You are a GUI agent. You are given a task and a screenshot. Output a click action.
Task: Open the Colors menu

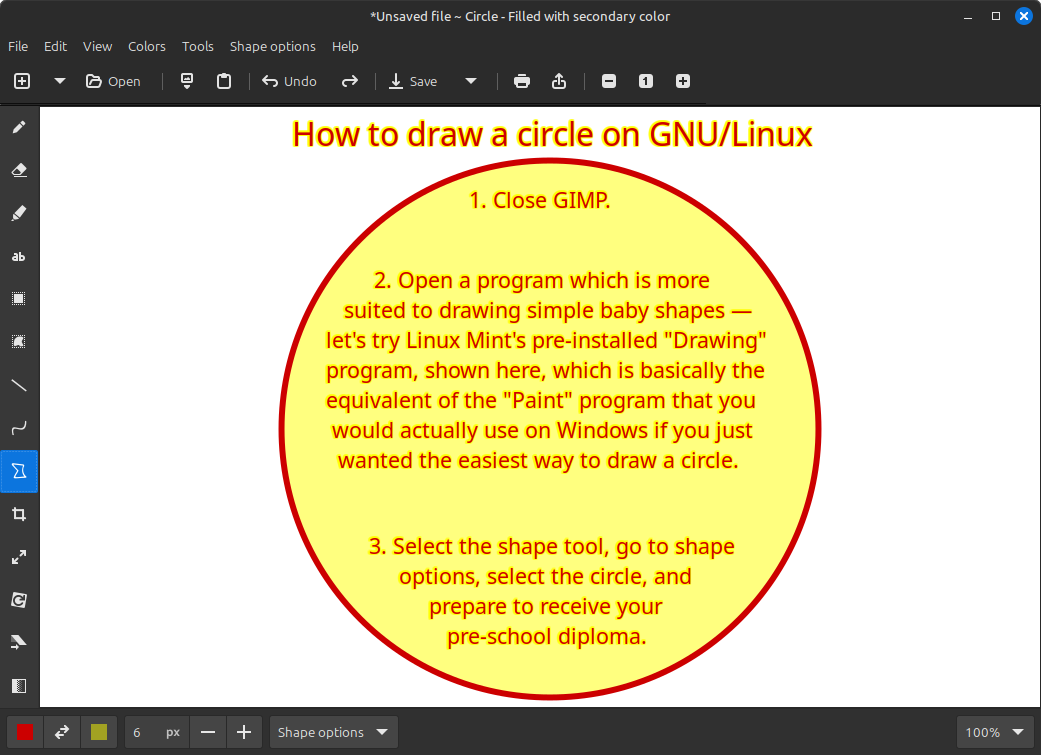click(147, 46)
